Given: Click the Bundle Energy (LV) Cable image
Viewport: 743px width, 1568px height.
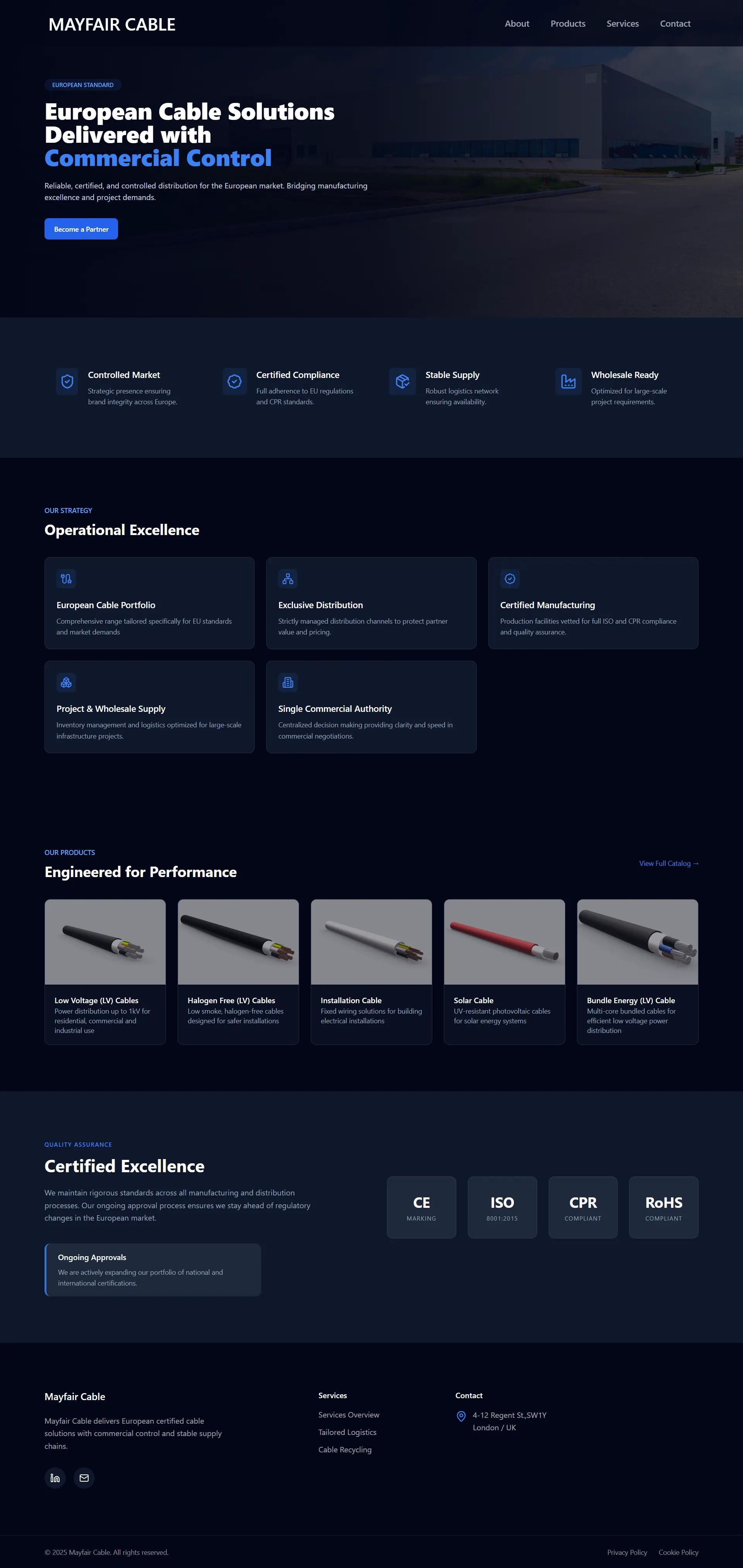Looking at the screenshot, I should click(x=638, y=942).
